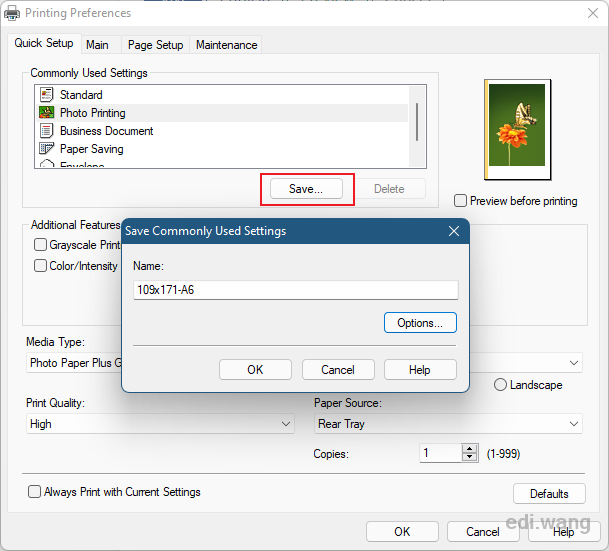Click the Name input field with 109x171-A6
The width and height of the screenshot is (609, 551).
click(296, 290)
